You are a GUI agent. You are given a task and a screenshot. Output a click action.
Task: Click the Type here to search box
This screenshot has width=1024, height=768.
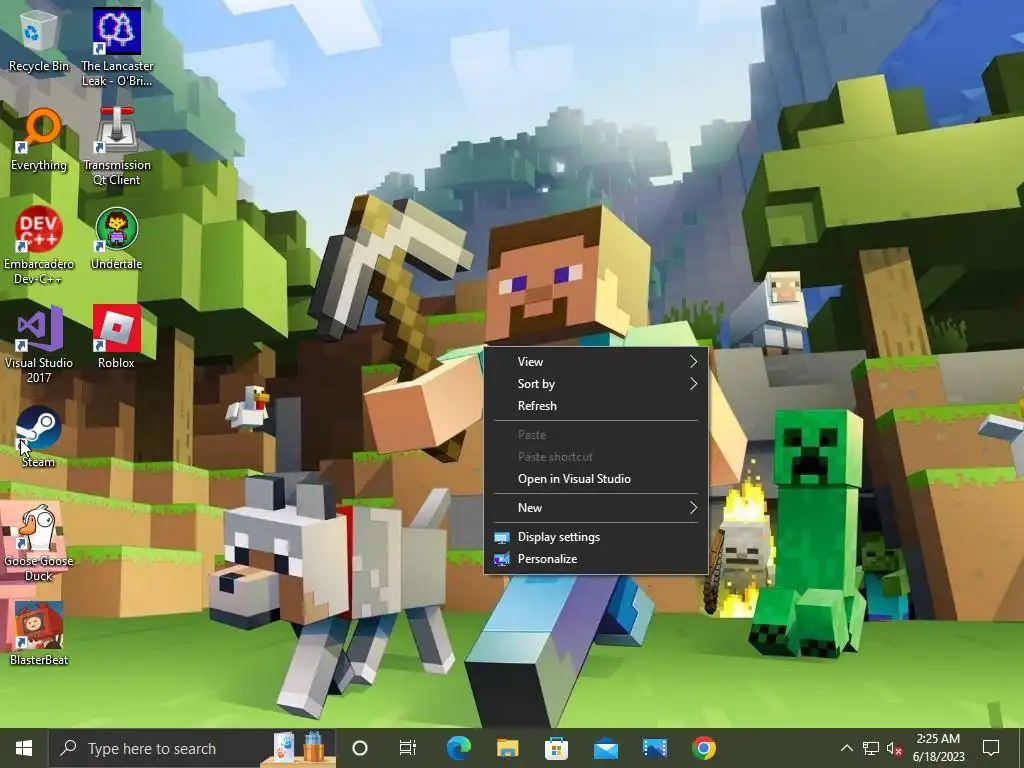coord(193,748)
